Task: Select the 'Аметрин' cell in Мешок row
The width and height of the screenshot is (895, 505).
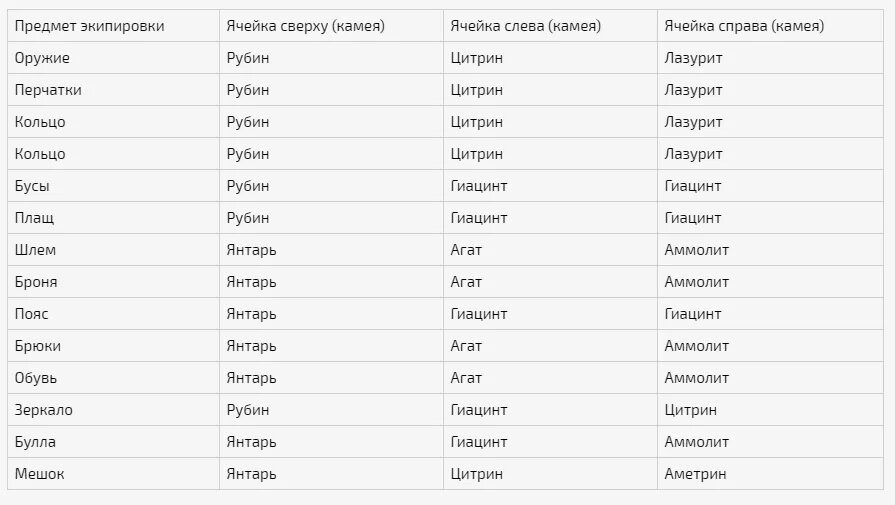Action: pos(770,473)
